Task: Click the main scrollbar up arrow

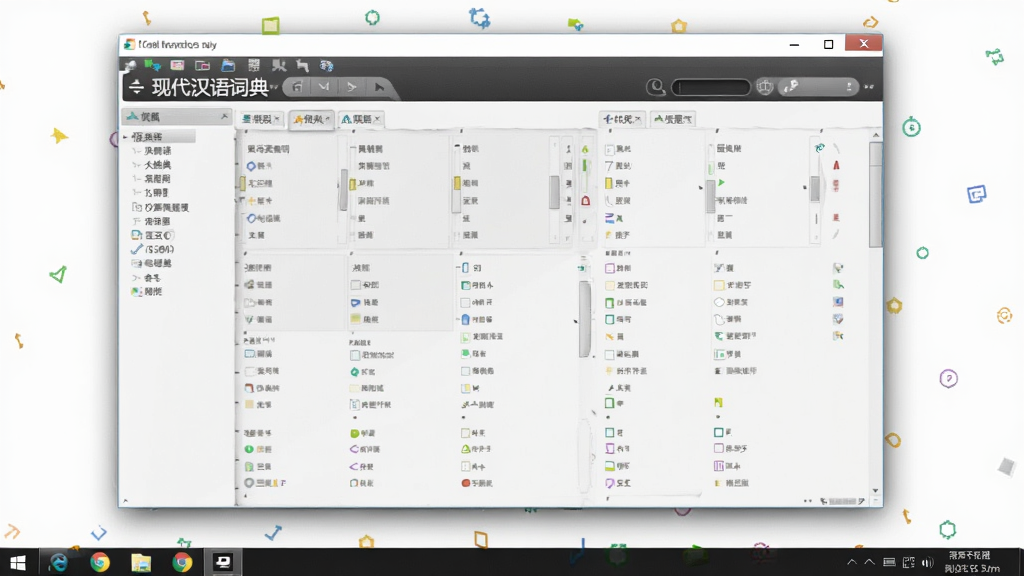Action: pos(876,135)
